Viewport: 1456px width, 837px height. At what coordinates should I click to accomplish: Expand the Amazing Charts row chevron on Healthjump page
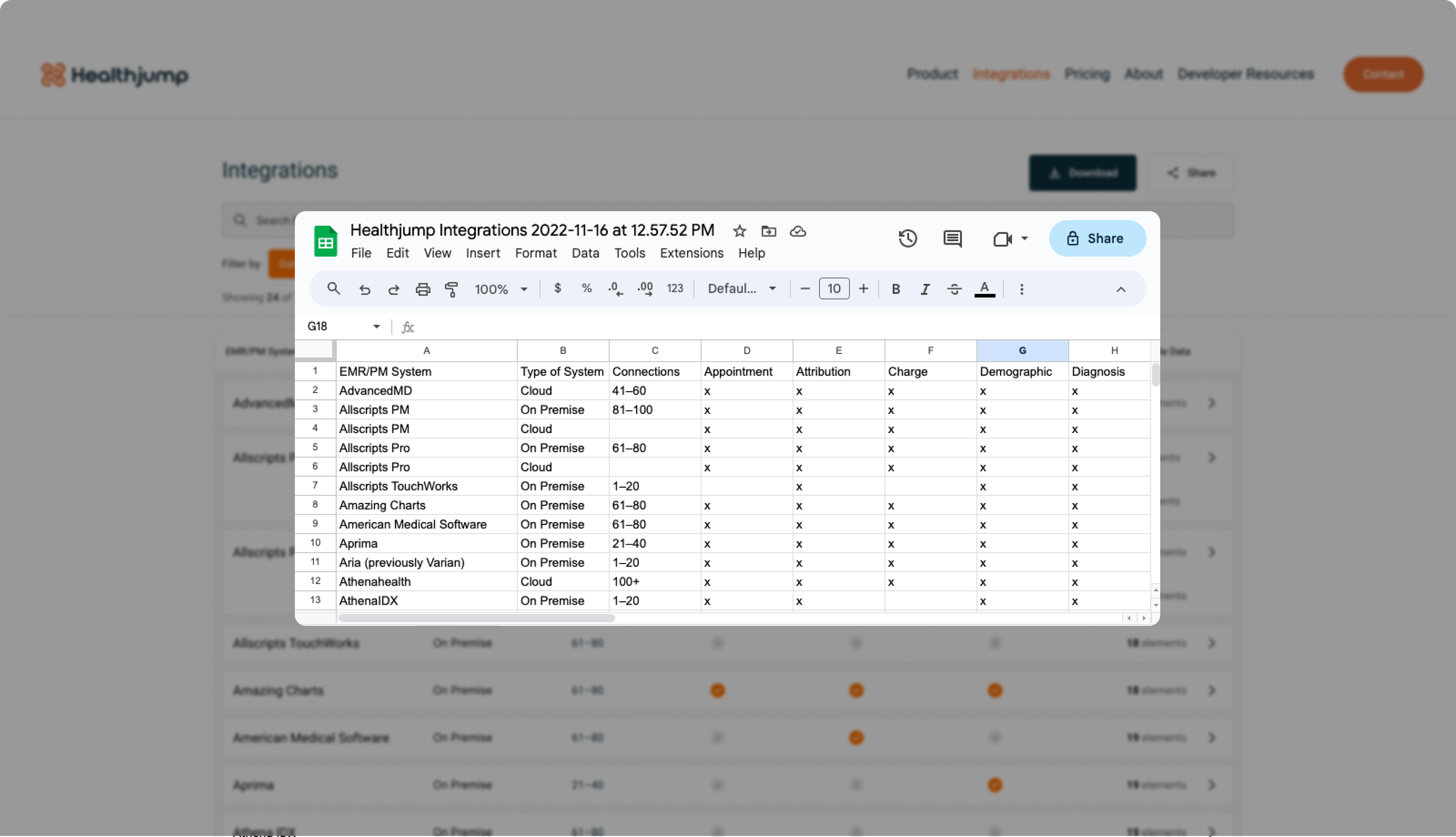[1211, 690]
